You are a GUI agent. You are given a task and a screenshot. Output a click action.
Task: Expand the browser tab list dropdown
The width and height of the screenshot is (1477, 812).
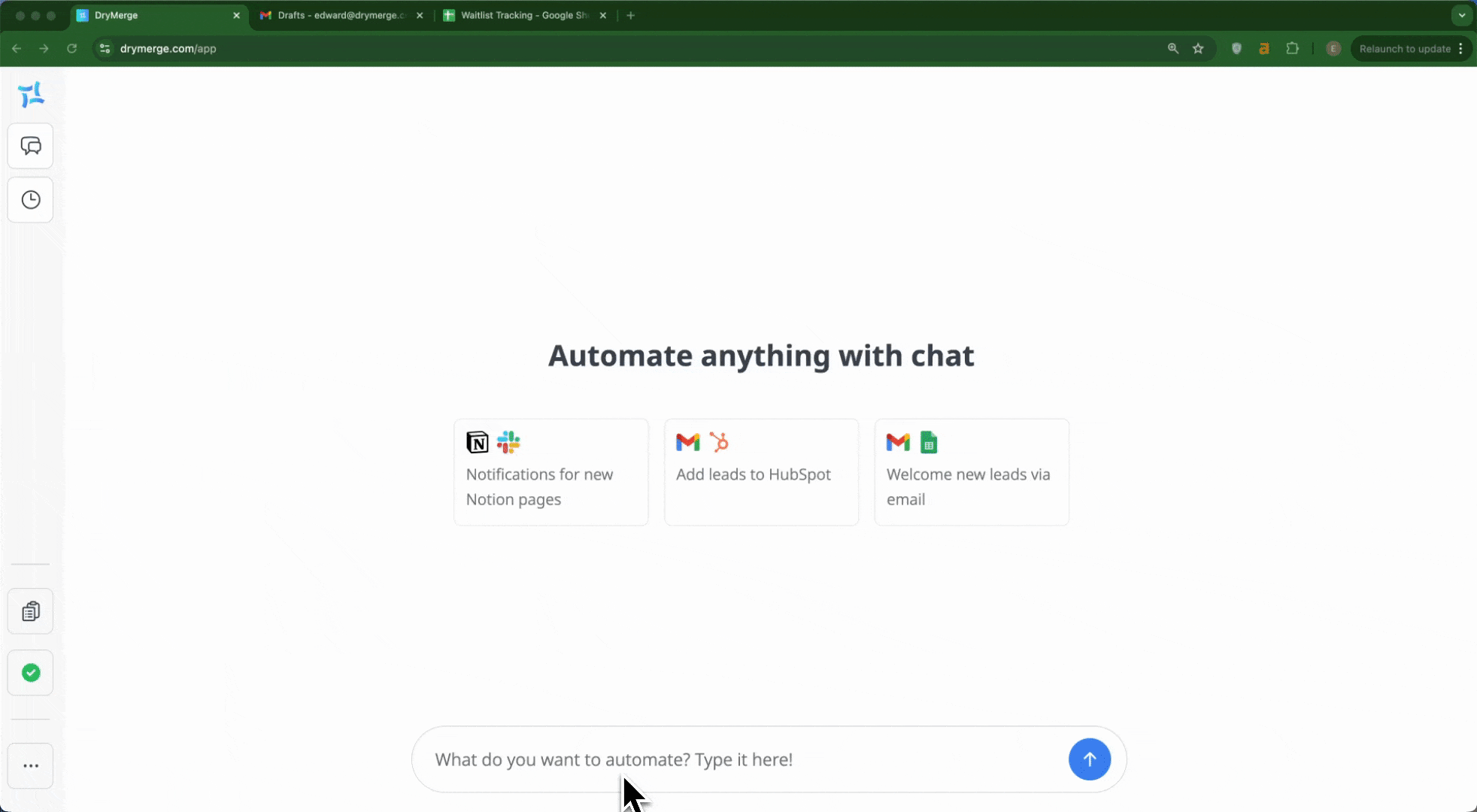pyautogui.click(x=1462, y=15)
